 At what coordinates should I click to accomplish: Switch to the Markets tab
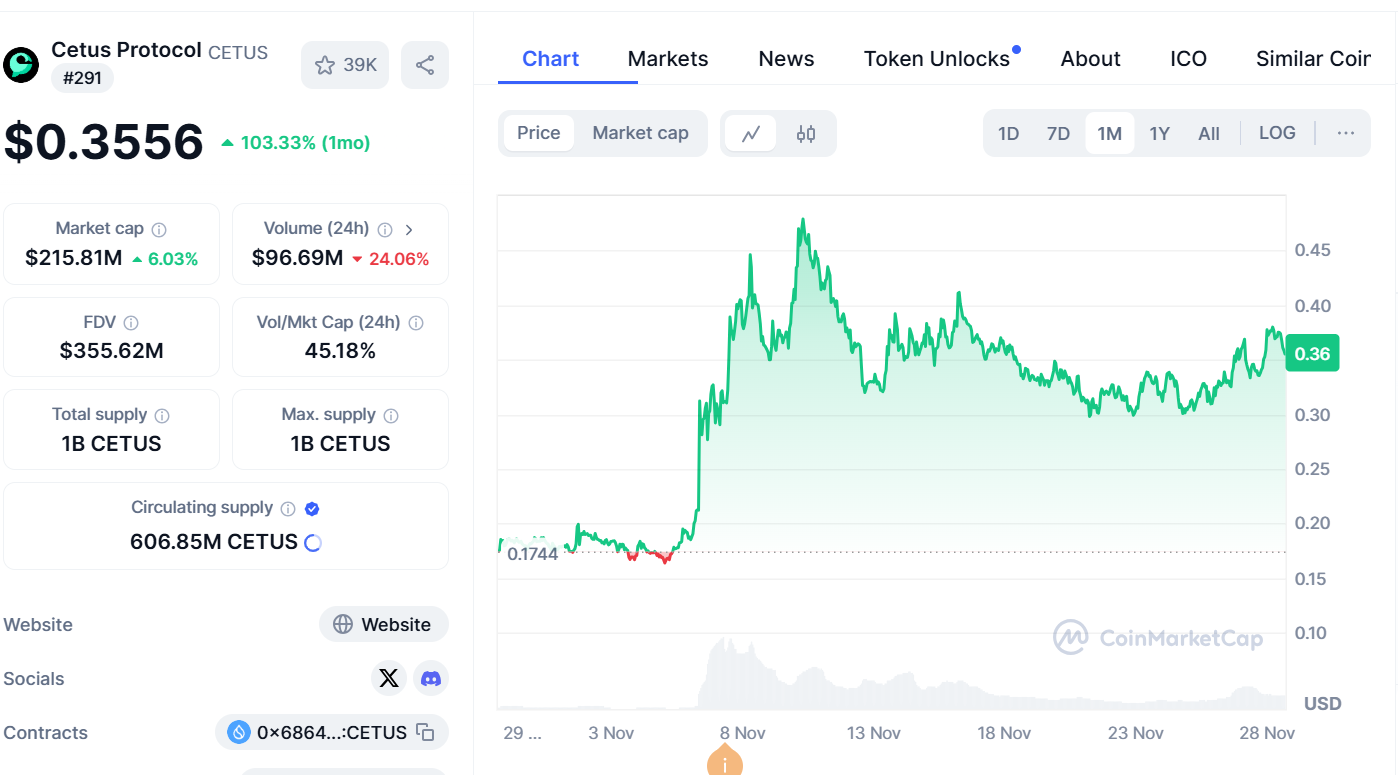(x=668, y=59)
